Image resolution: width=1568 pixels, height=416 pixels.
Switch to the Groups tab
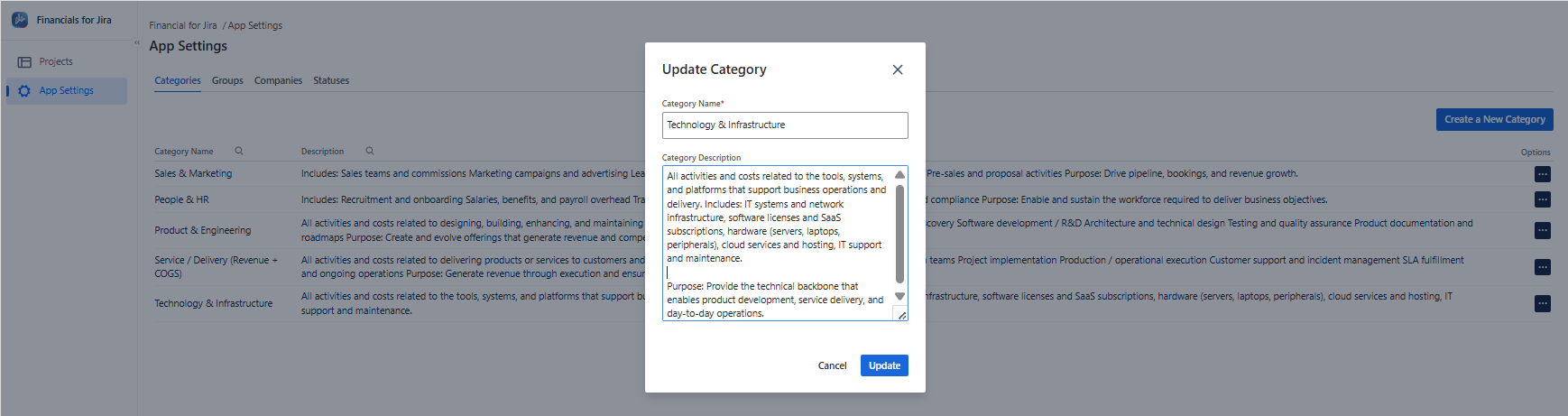[x=227, y=80]
